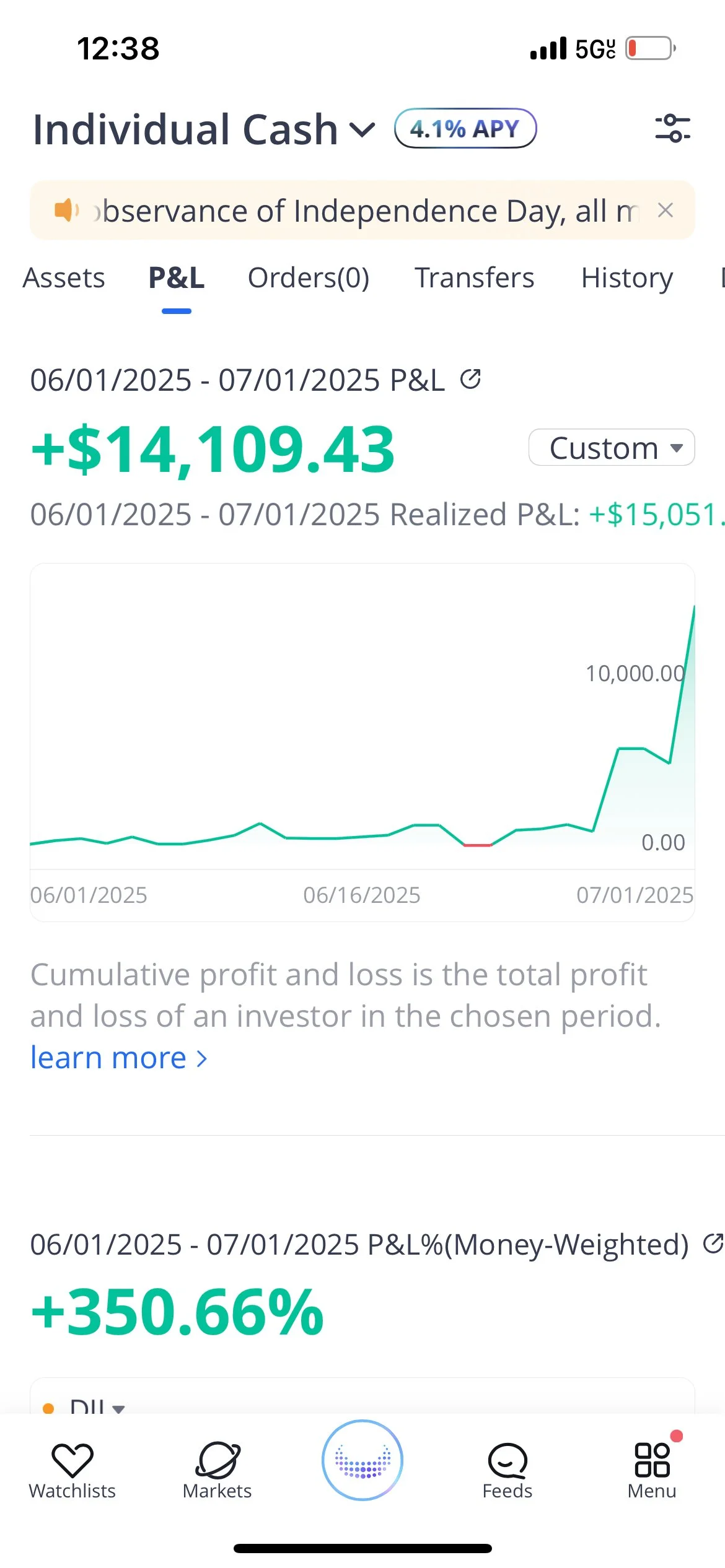Tap the center Webull logo button
Screen dimensions: 725x1568
point(362,1460)
